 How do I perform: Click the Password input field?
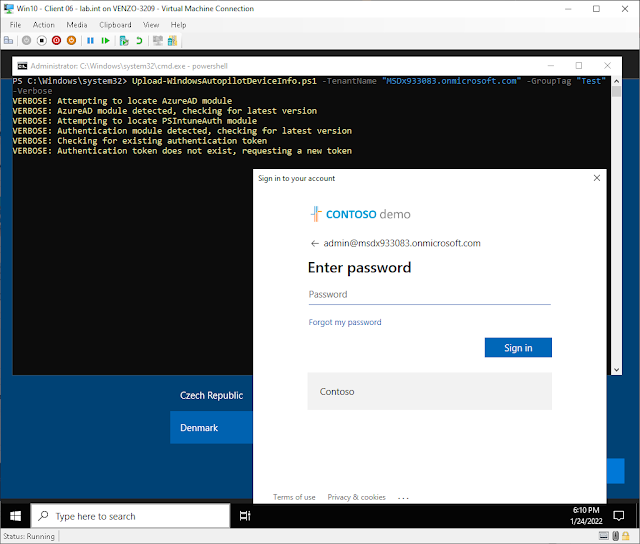click(x=429, y=295)
